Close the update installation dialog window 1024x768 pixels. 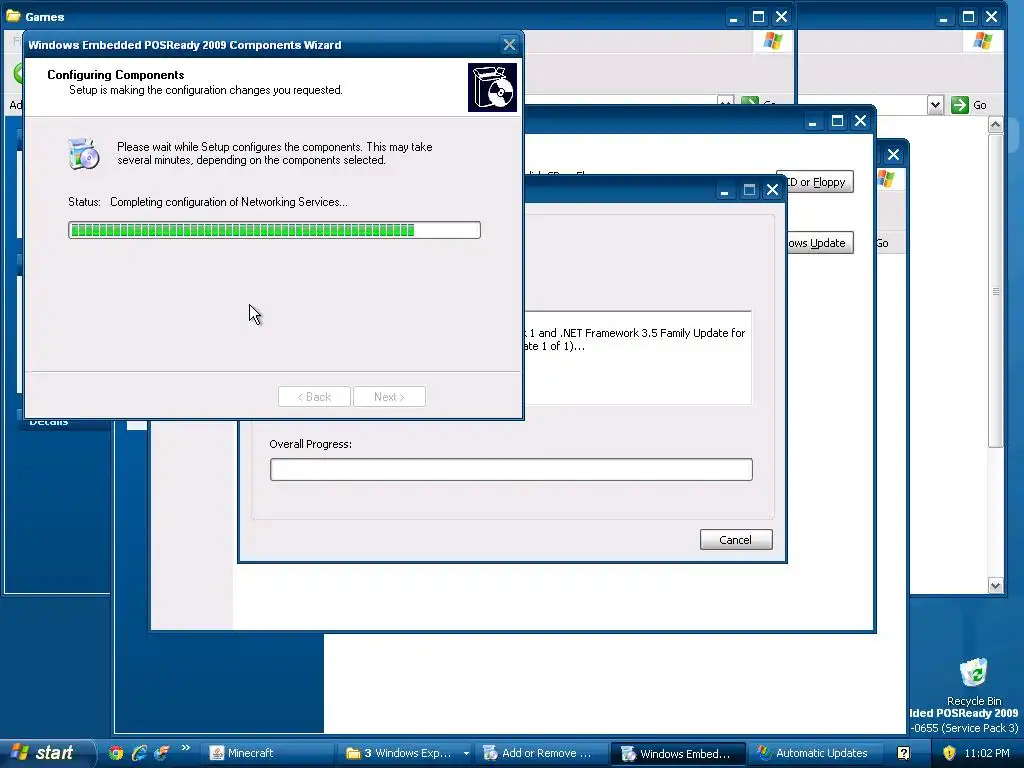(773, 190)
